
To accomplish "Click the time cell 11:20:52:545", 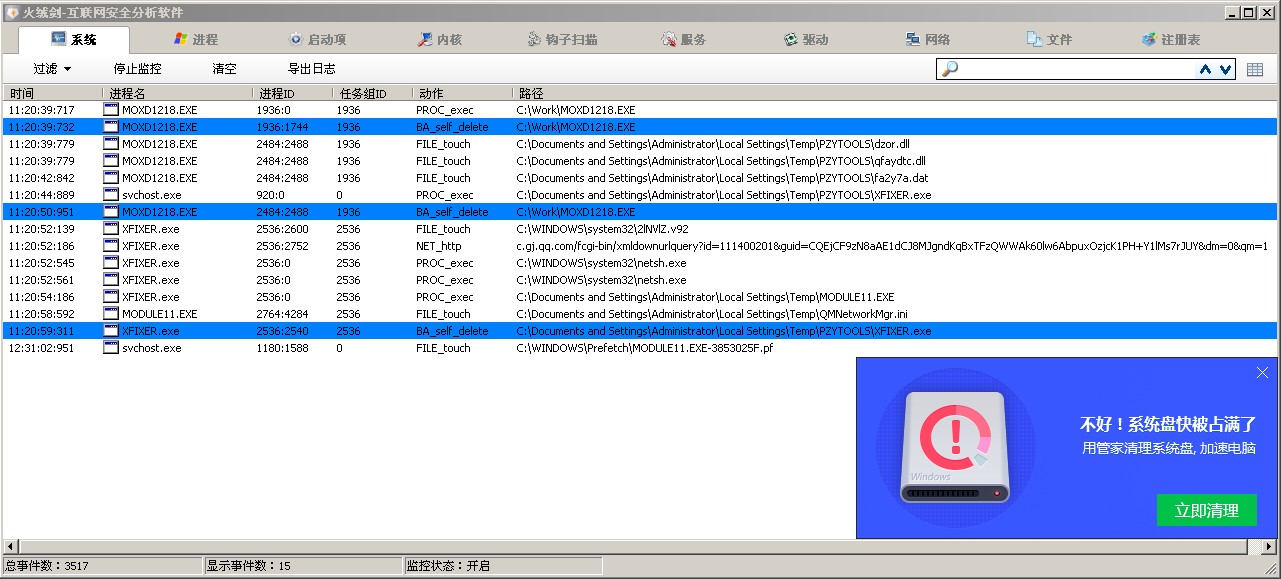I will 41,263.
